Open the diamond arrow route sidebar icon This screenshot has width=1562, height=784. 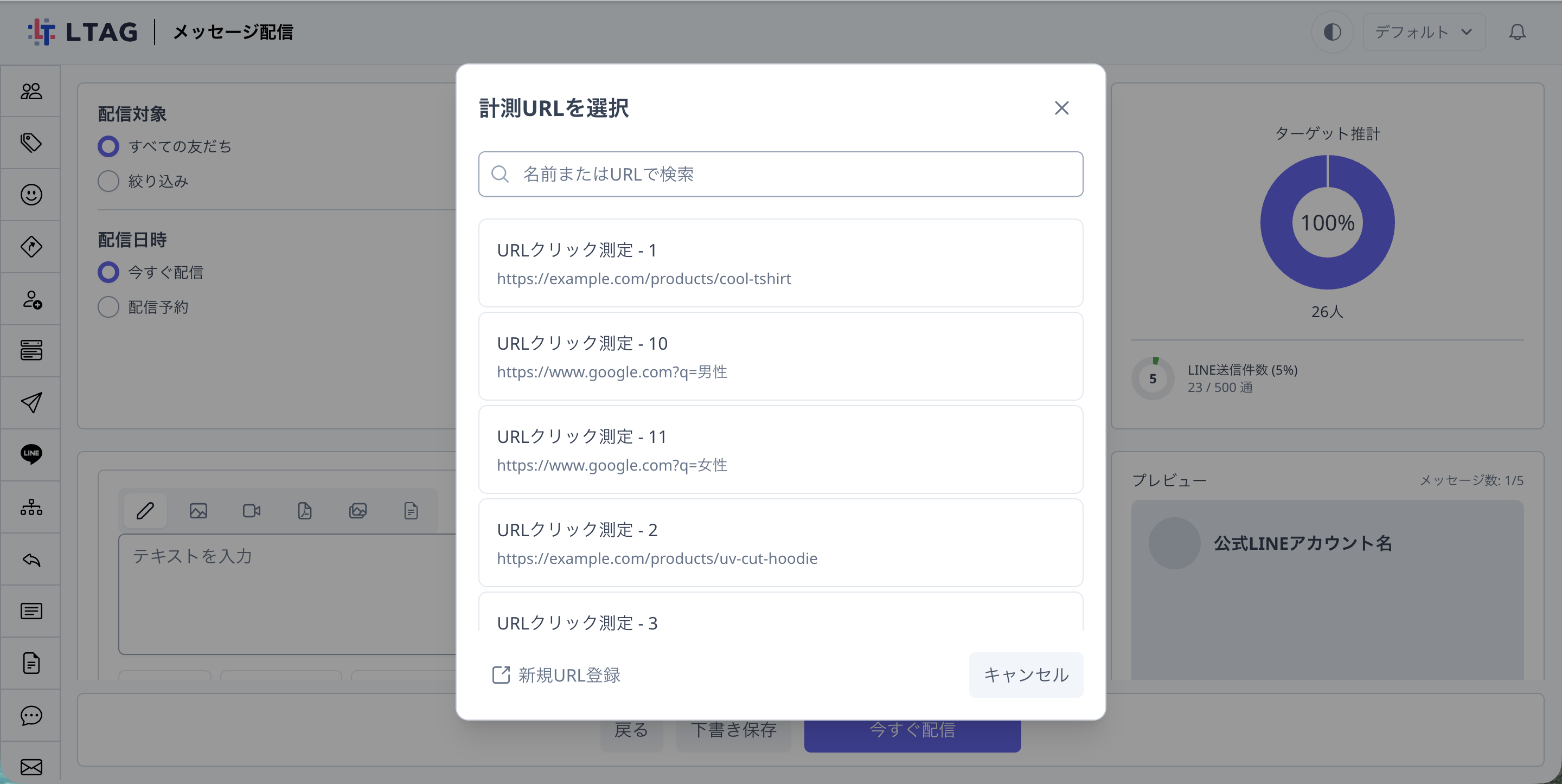click(x=31, y=247)
